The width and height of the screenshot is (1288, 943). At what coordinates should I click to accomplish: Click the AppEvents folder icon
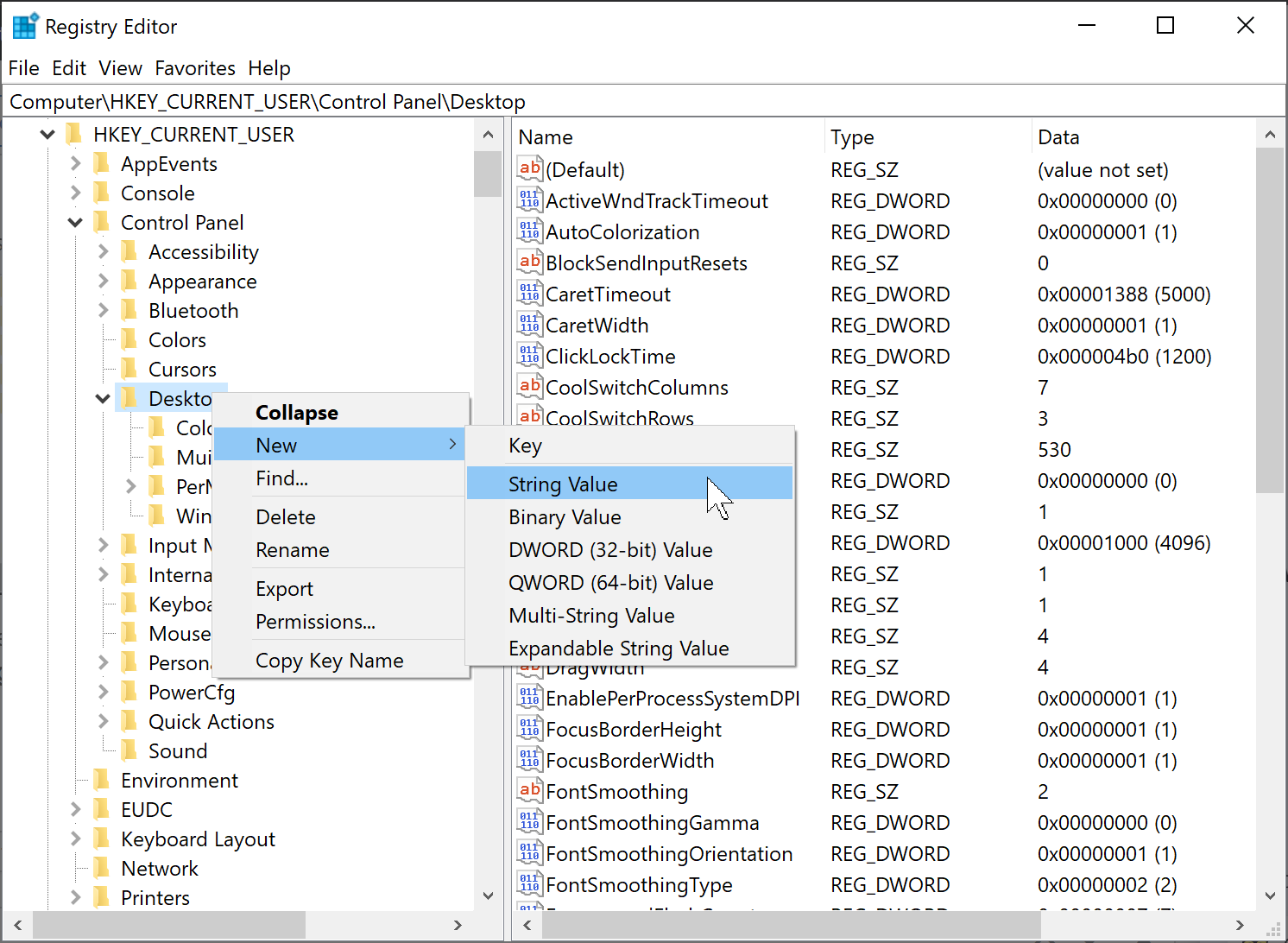[102, 163]
